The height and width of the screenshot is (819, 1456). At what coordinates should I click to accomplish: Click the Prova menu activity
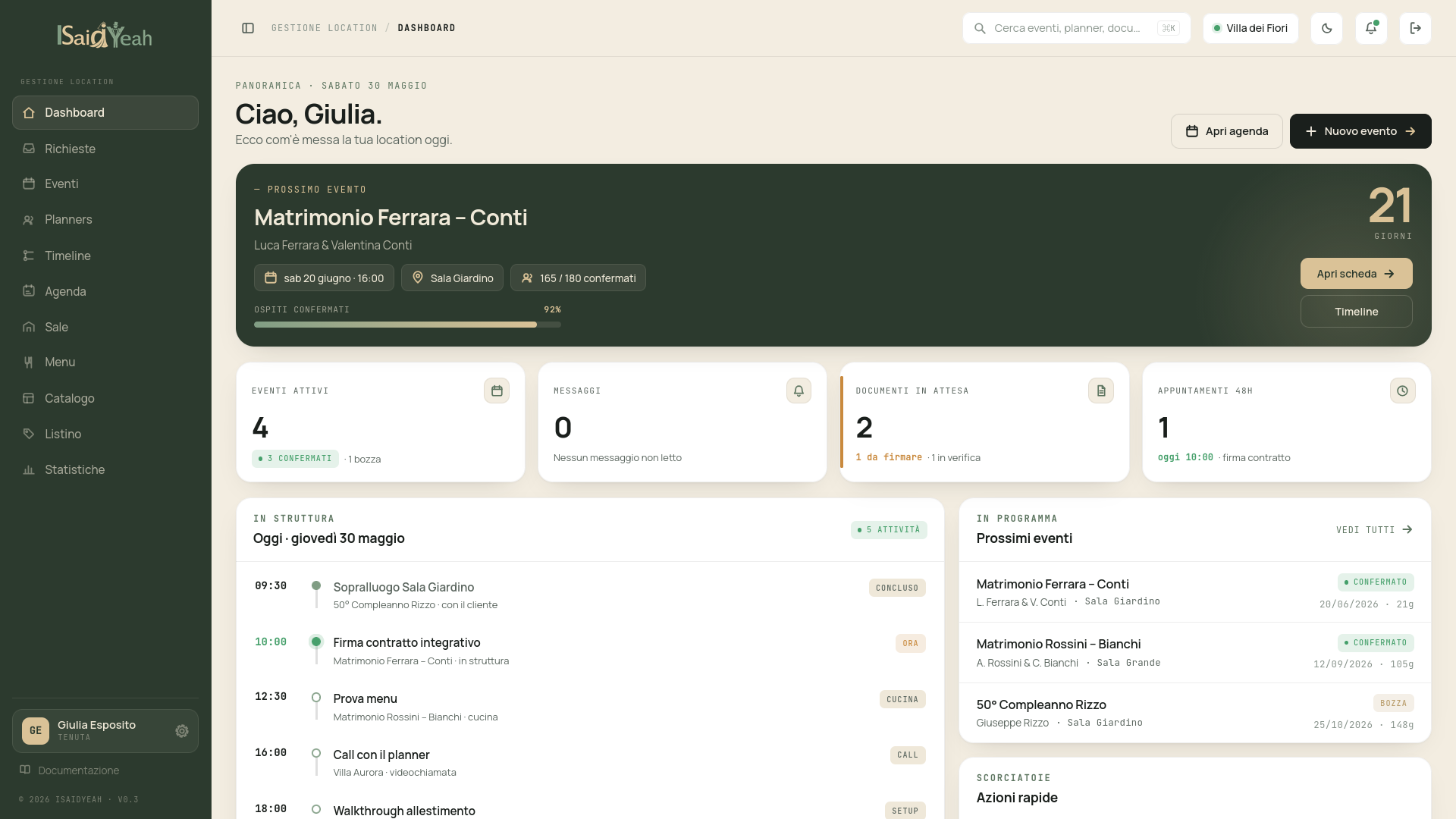[x=590, y=707]
